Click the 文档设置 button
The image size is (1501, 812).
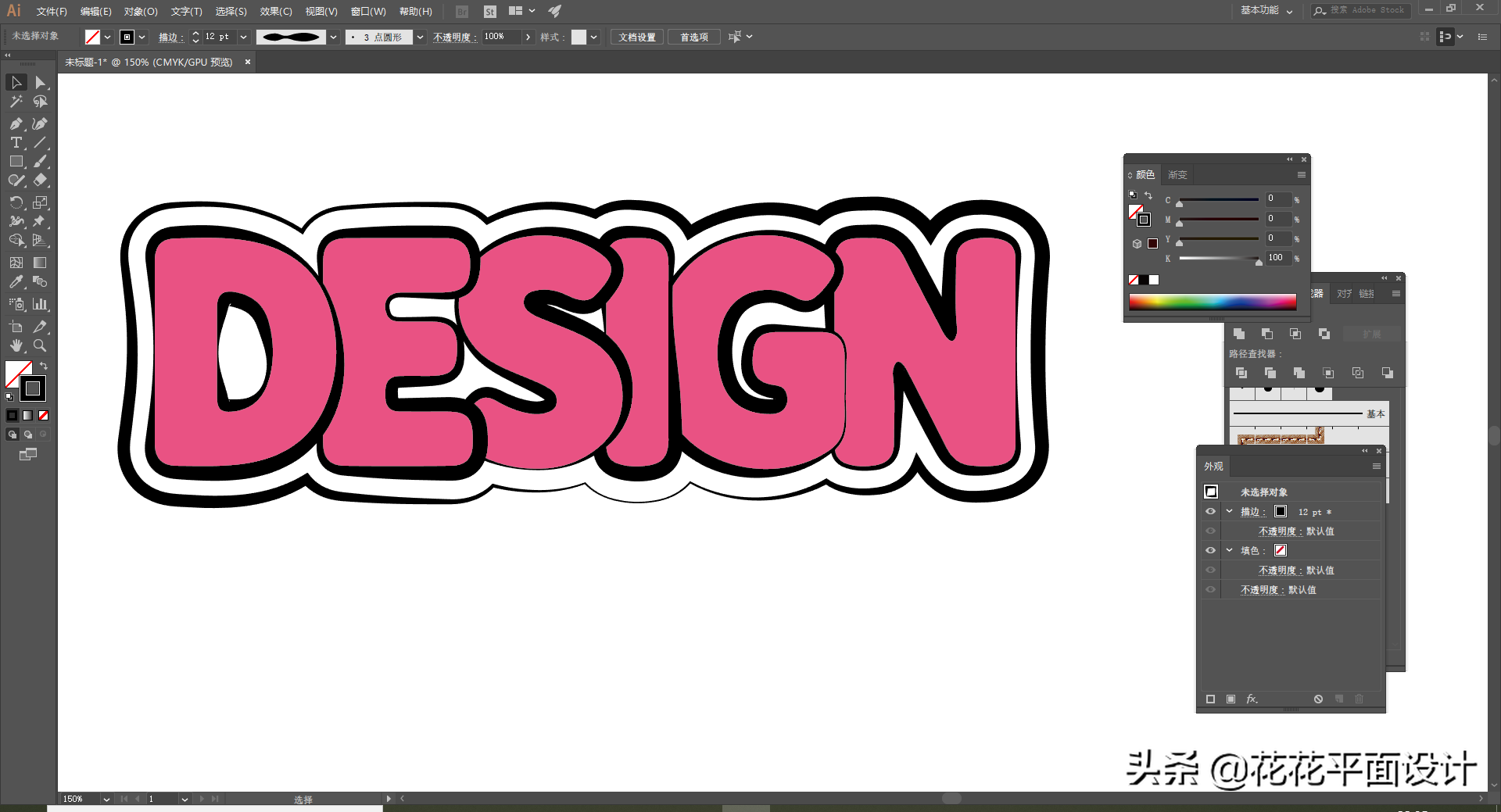point(636,37)
